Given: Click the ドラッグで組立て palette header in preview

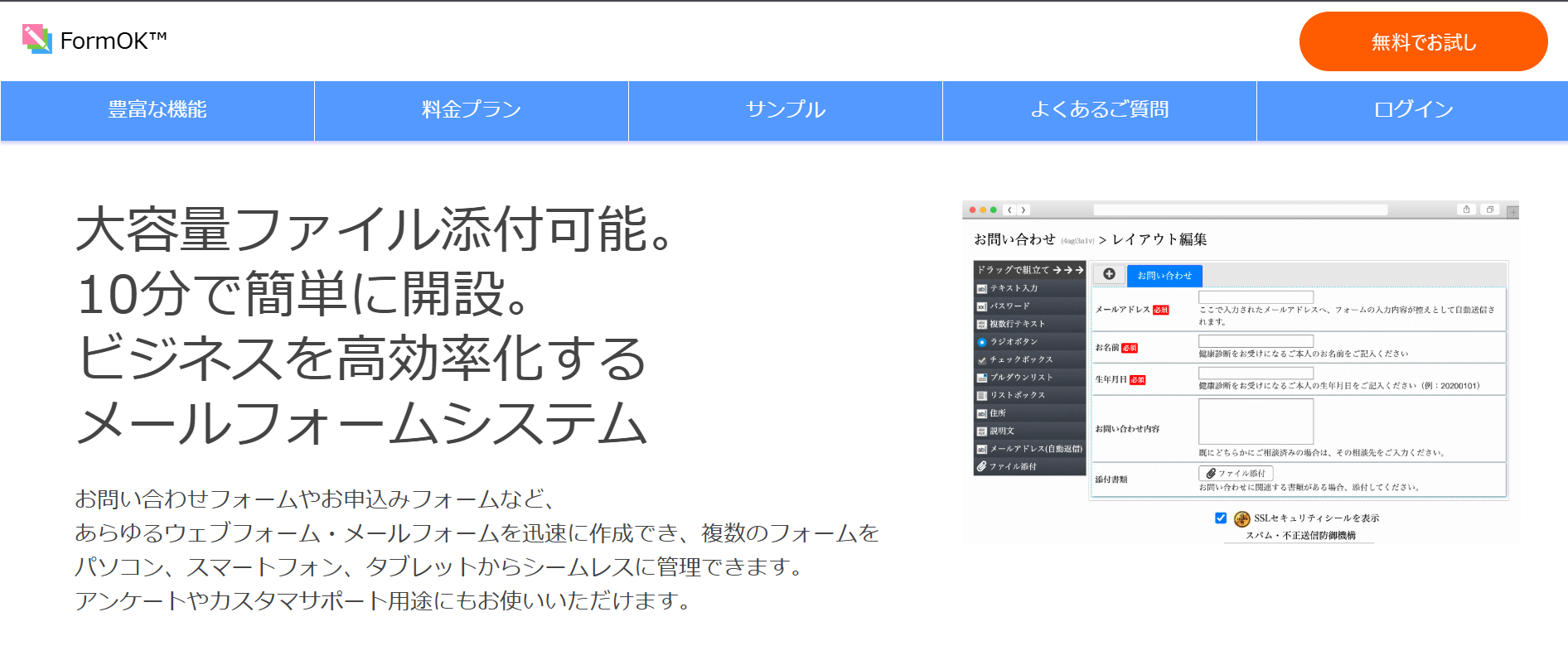Looking at the screenshot, I should [1029, 270].
